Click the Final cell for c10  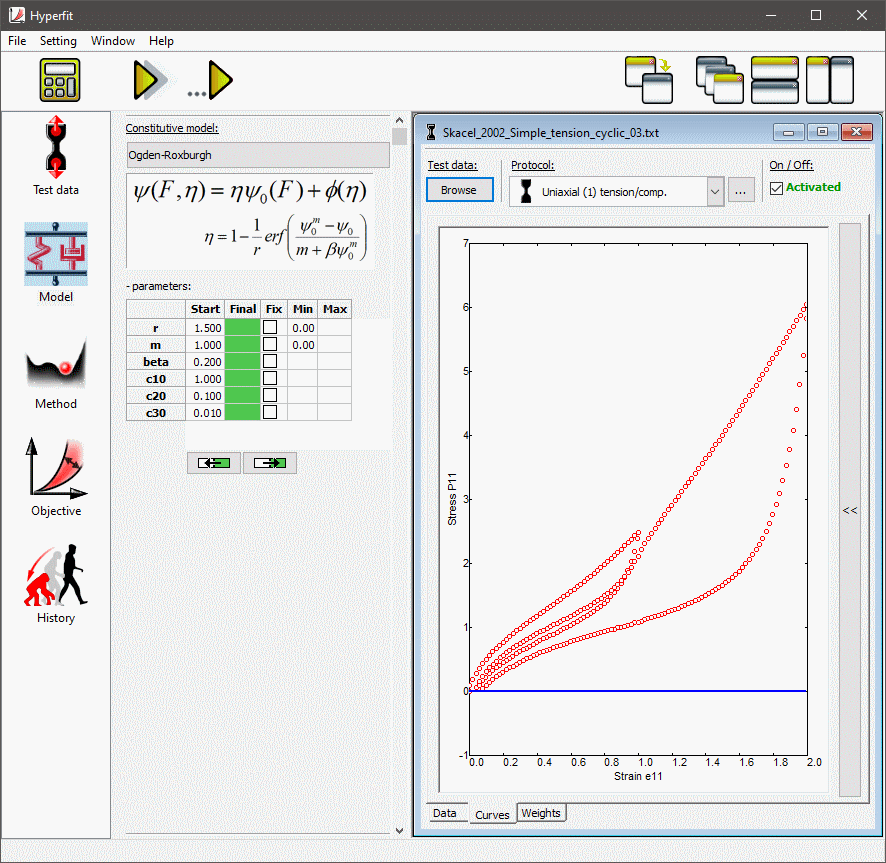pos(242,379)
